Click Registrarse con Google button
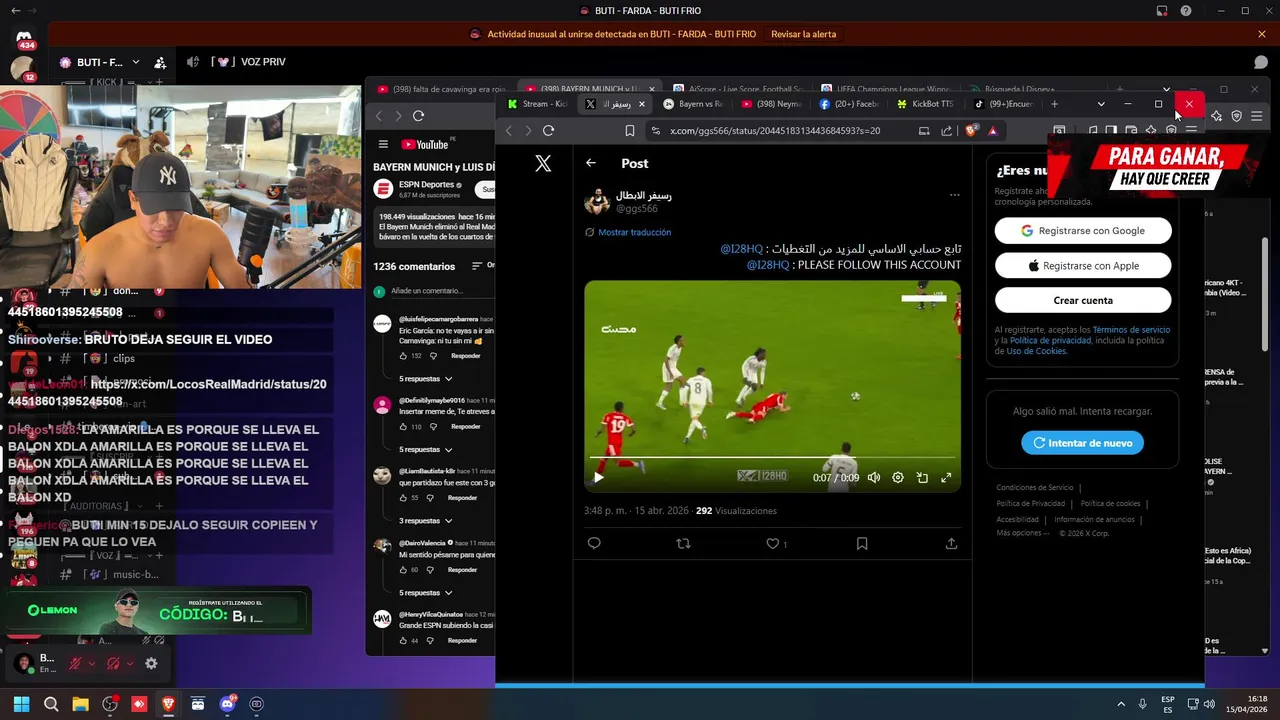Image resolution: width=1280 pixels, height=720 pixels. click(1083, 231)
